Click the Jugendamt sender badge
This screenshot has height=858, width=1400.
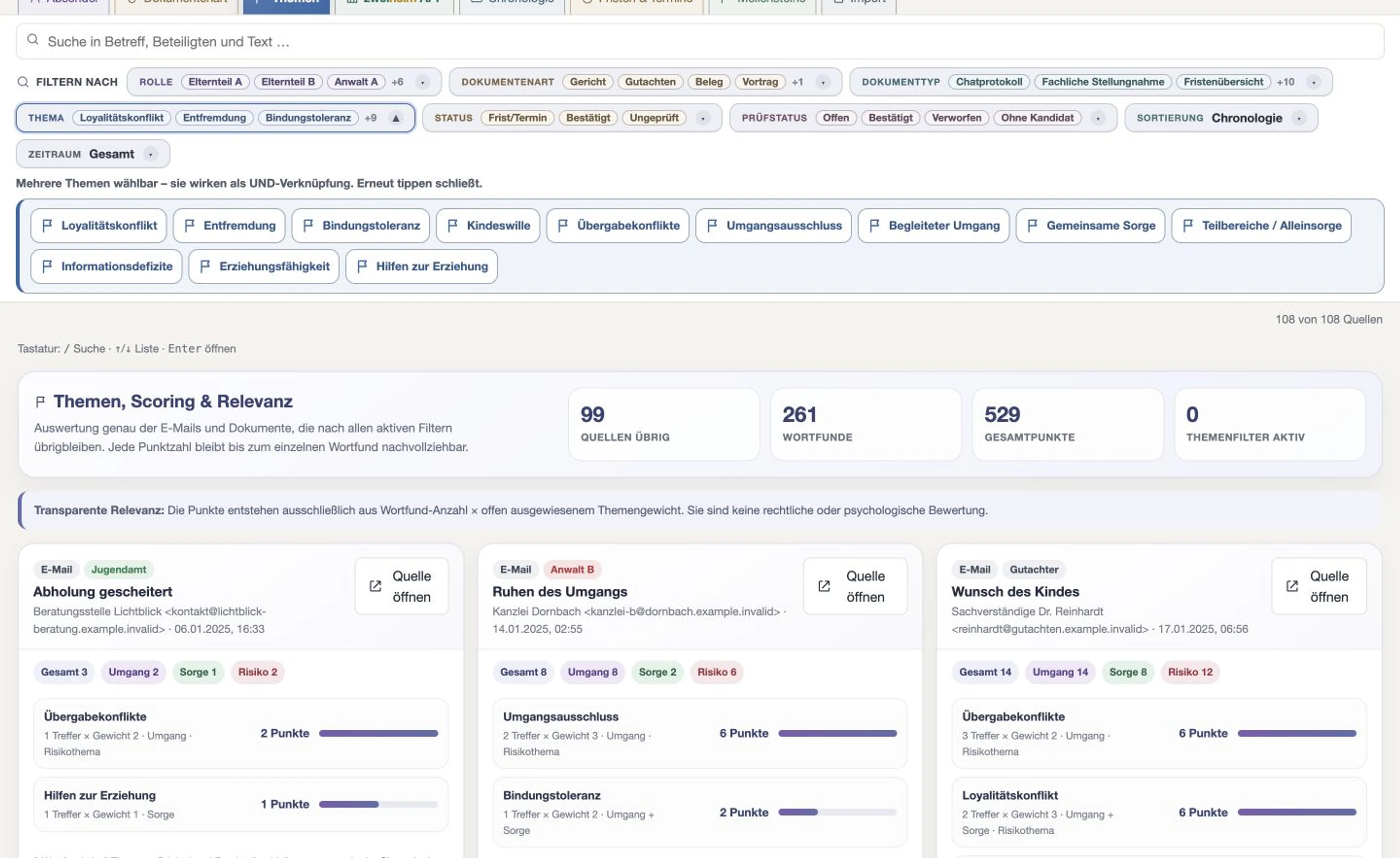pyautogui.click(x=118, y=569)
